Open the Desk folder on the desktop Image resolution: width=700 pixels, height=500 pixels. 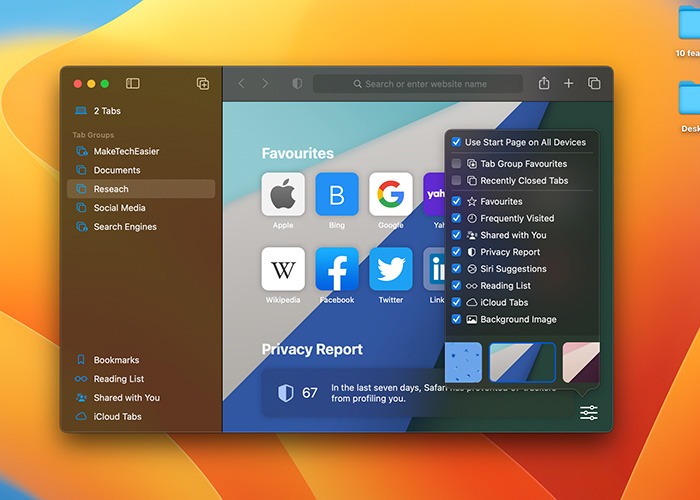[689, 98]
